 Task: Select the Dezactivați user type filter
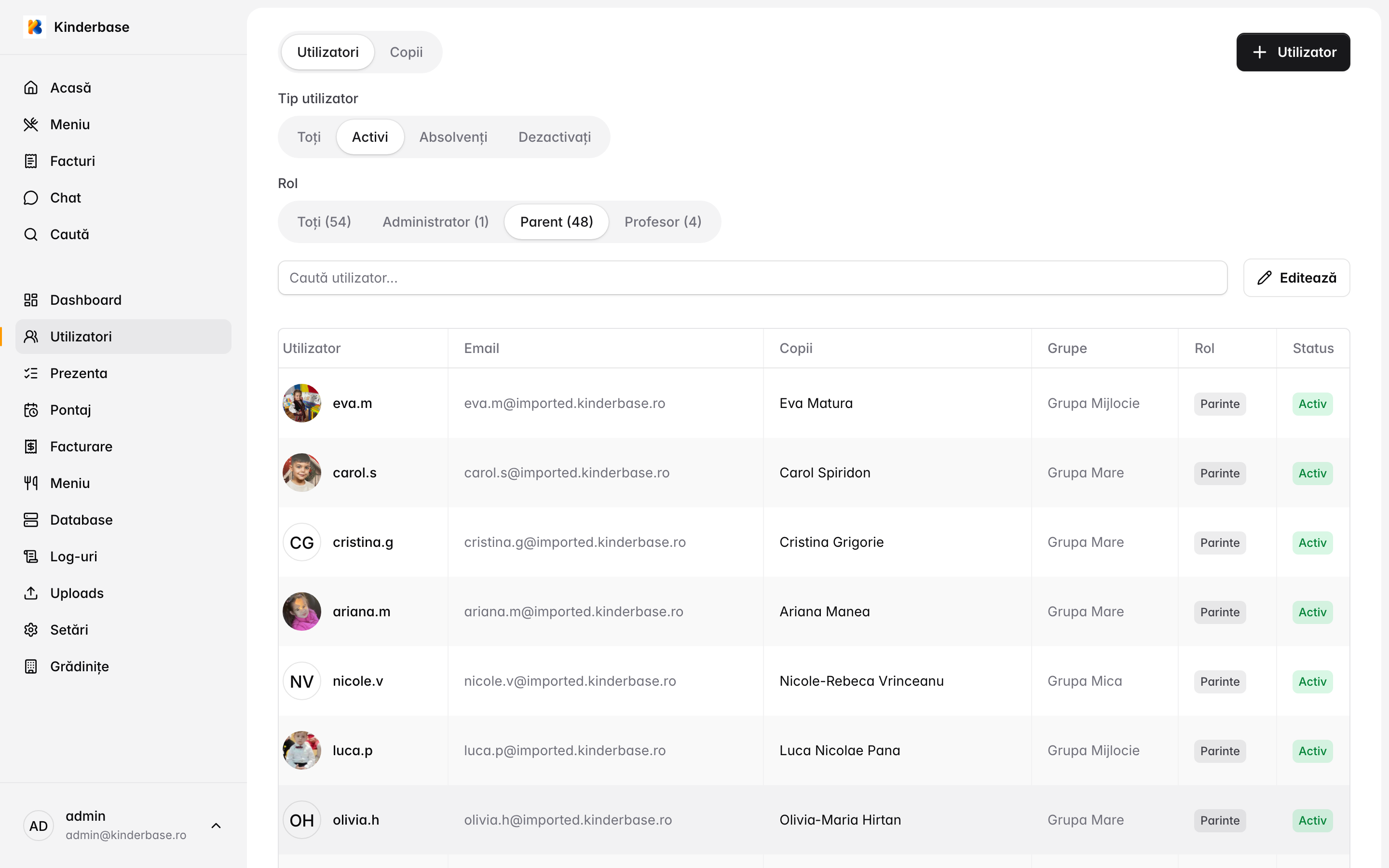click(x=554, y=137)
